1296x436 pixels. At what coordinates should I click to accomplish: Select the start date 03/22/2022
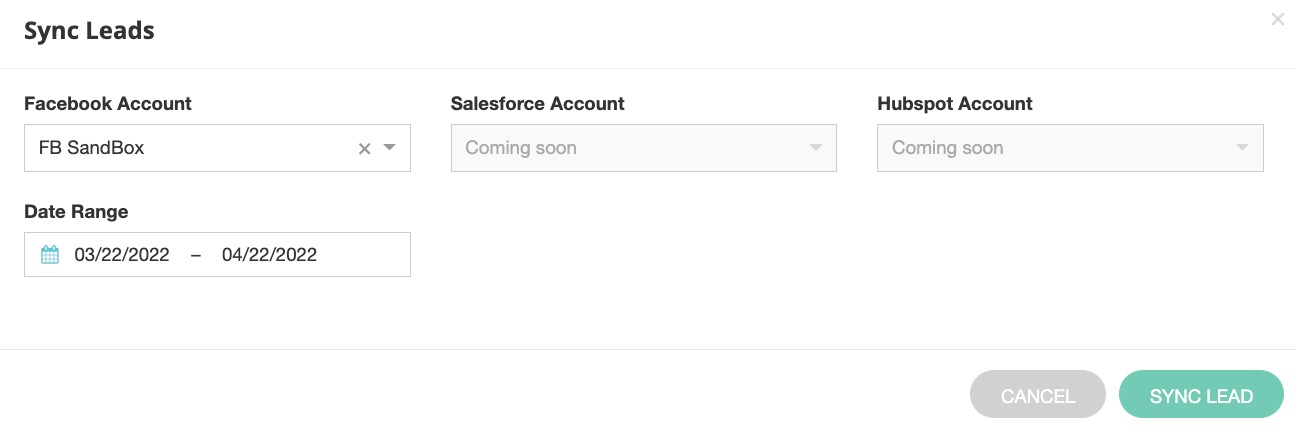122,255
